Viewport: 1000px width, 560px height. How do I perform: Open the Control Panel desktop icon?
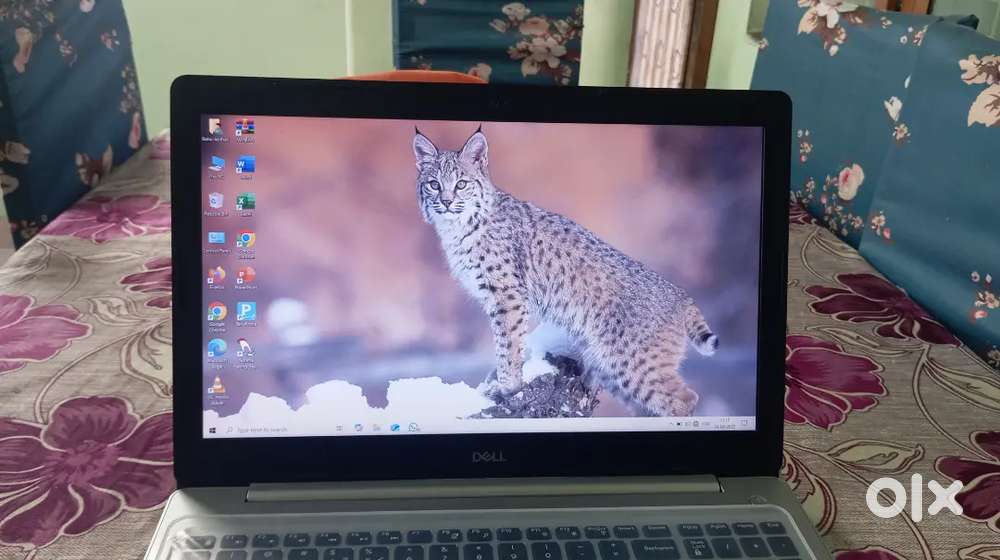click(216, 239)
